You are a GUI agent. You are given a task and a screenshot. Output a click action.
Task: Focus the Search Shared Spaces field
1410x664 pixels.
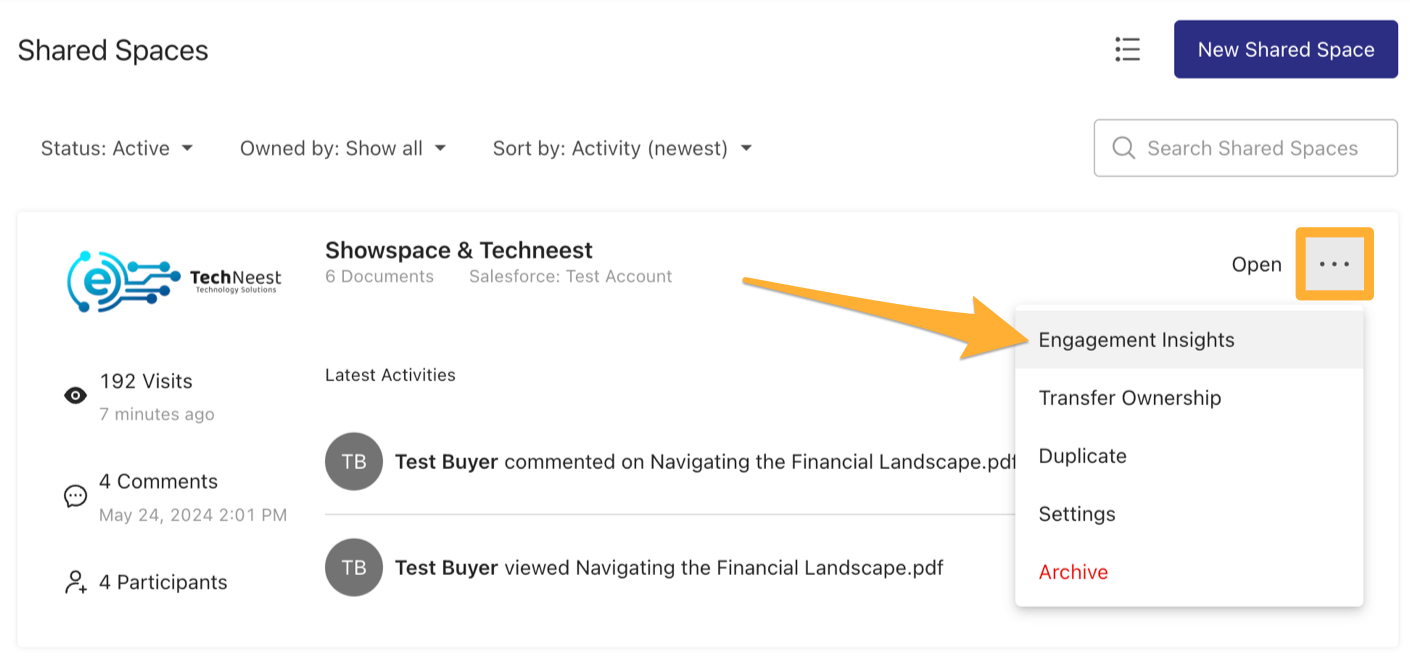point(1252,148)
